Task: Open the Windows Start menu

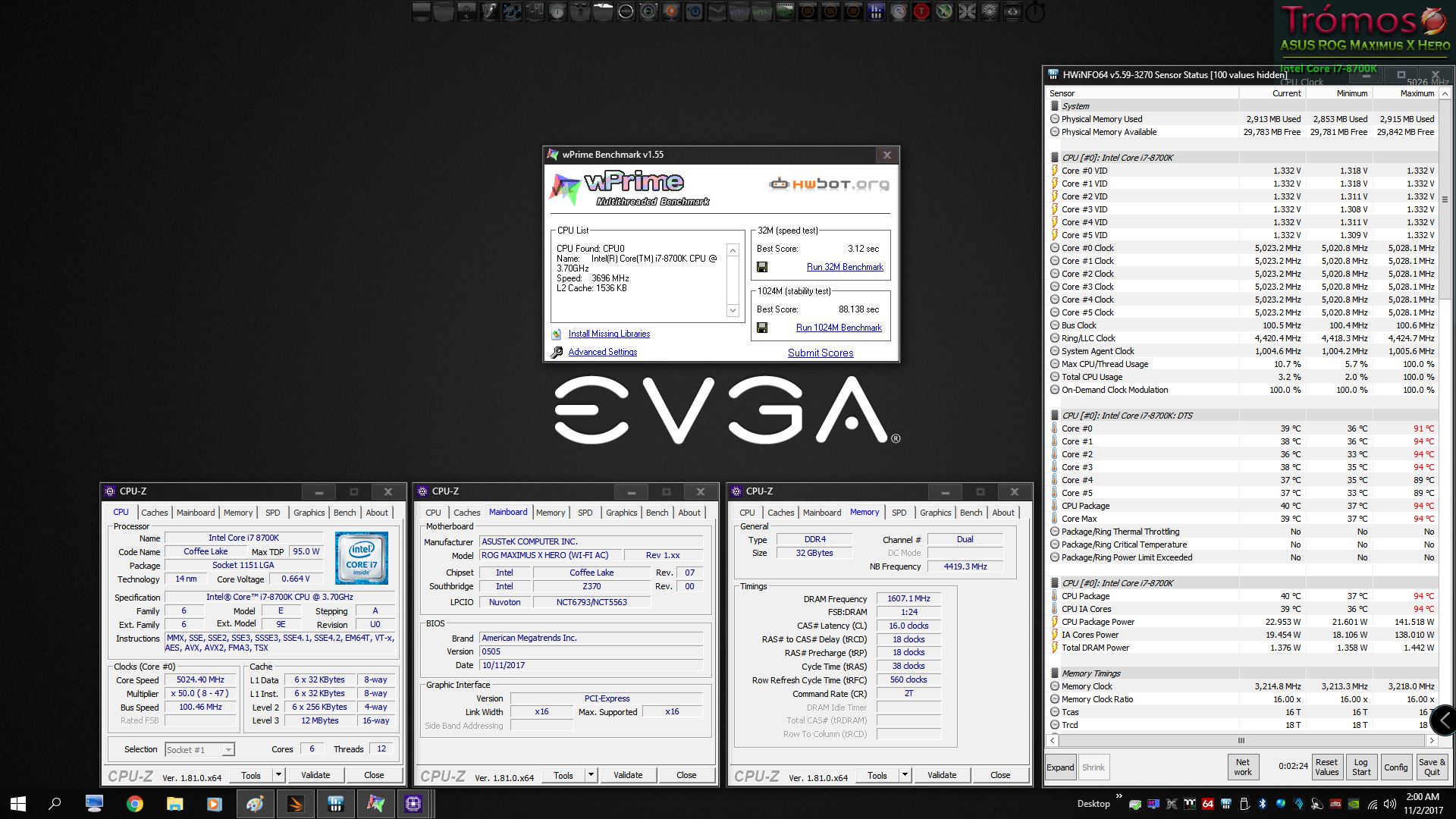Action: (18, 804)
